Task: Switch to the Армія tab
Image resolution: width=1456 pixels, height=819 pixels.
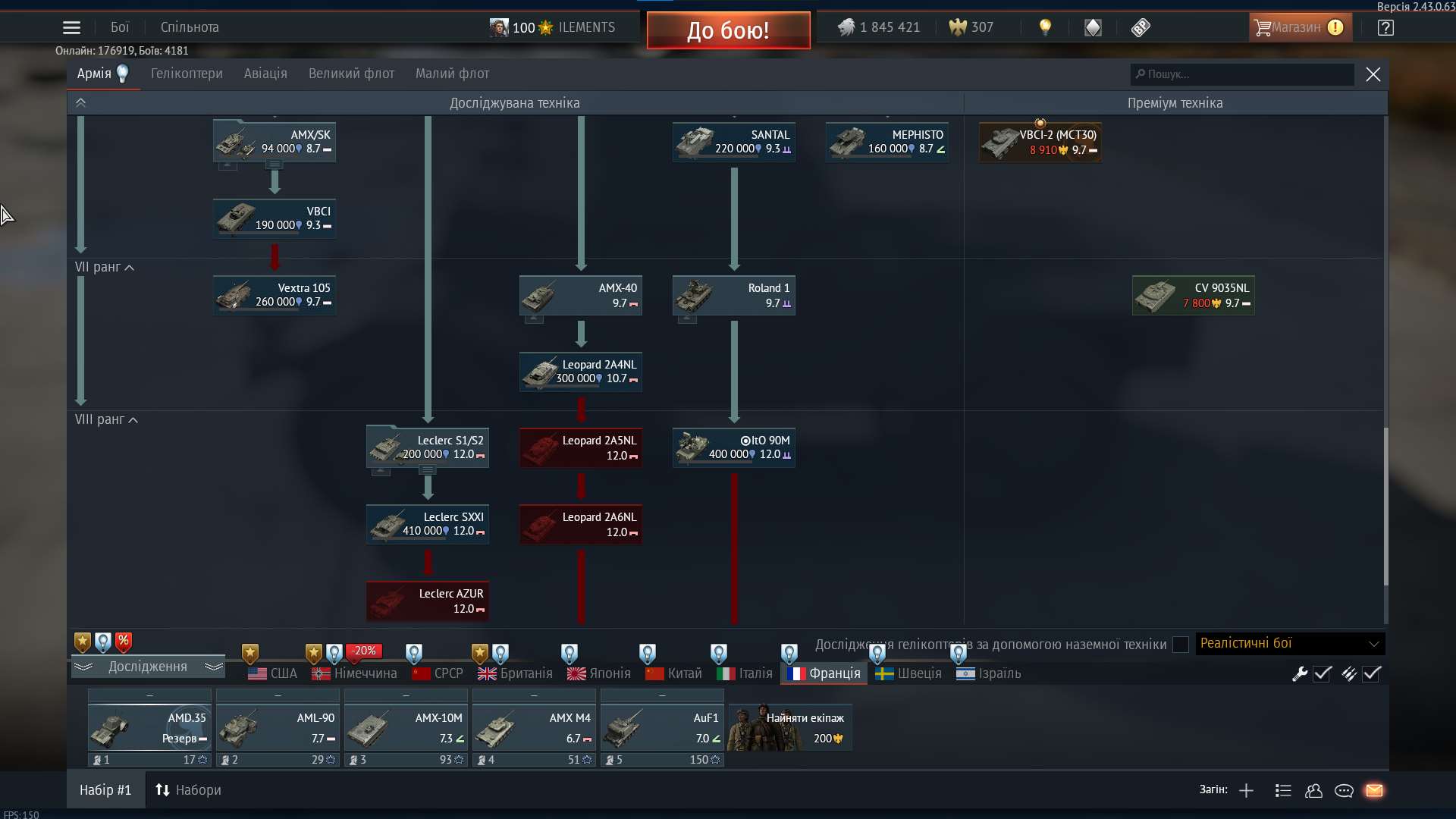Action: click(x=102, y=74)
